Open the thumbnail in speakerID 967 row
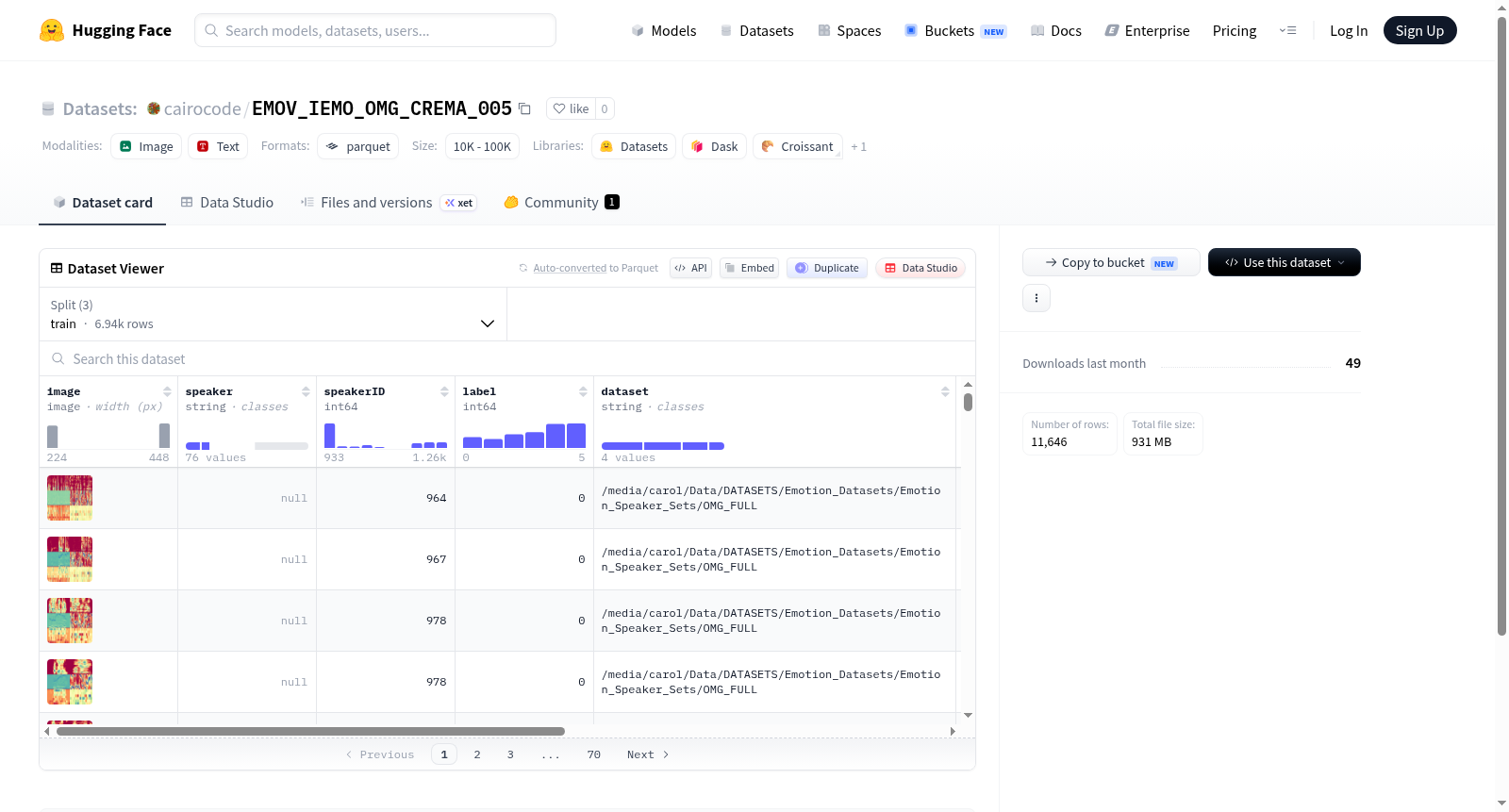The width and height of the screenshot is (1509, 812). [70, 559]
